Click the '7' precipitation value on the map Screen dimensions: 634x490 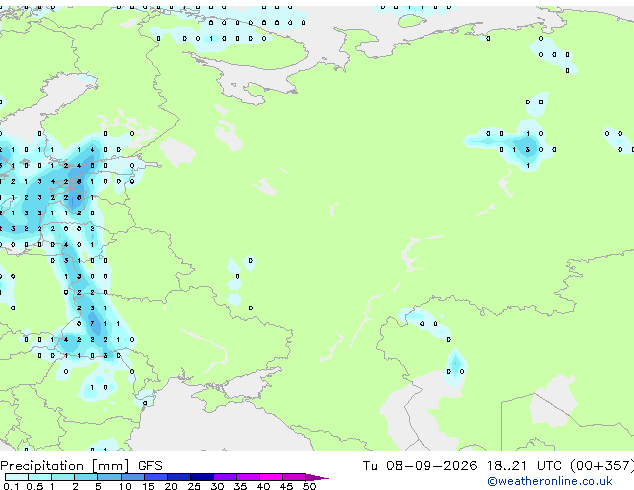92,323
